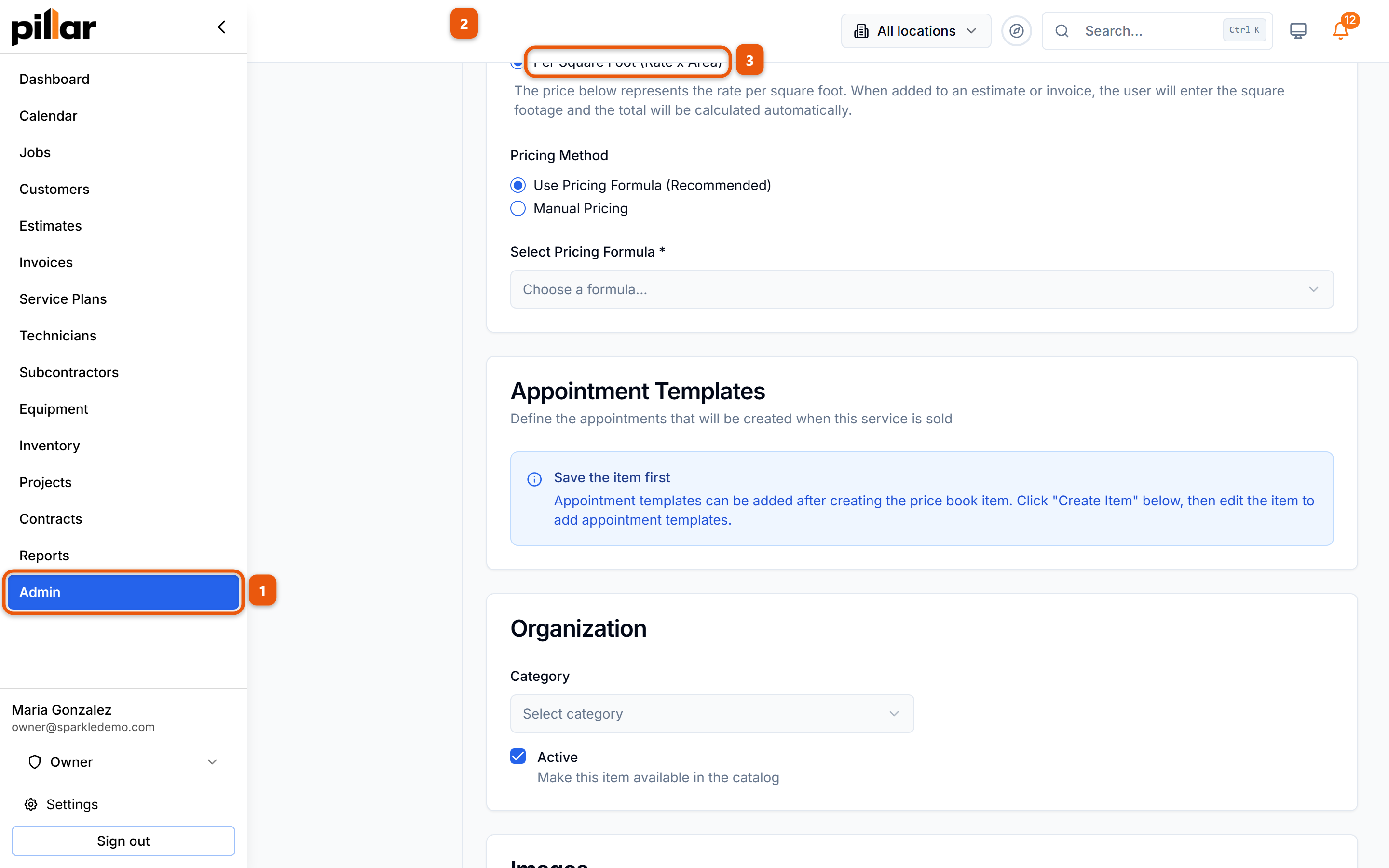Click the Organization heading
The width and height of the screenshot is (1389, 868).
point(579,628)
